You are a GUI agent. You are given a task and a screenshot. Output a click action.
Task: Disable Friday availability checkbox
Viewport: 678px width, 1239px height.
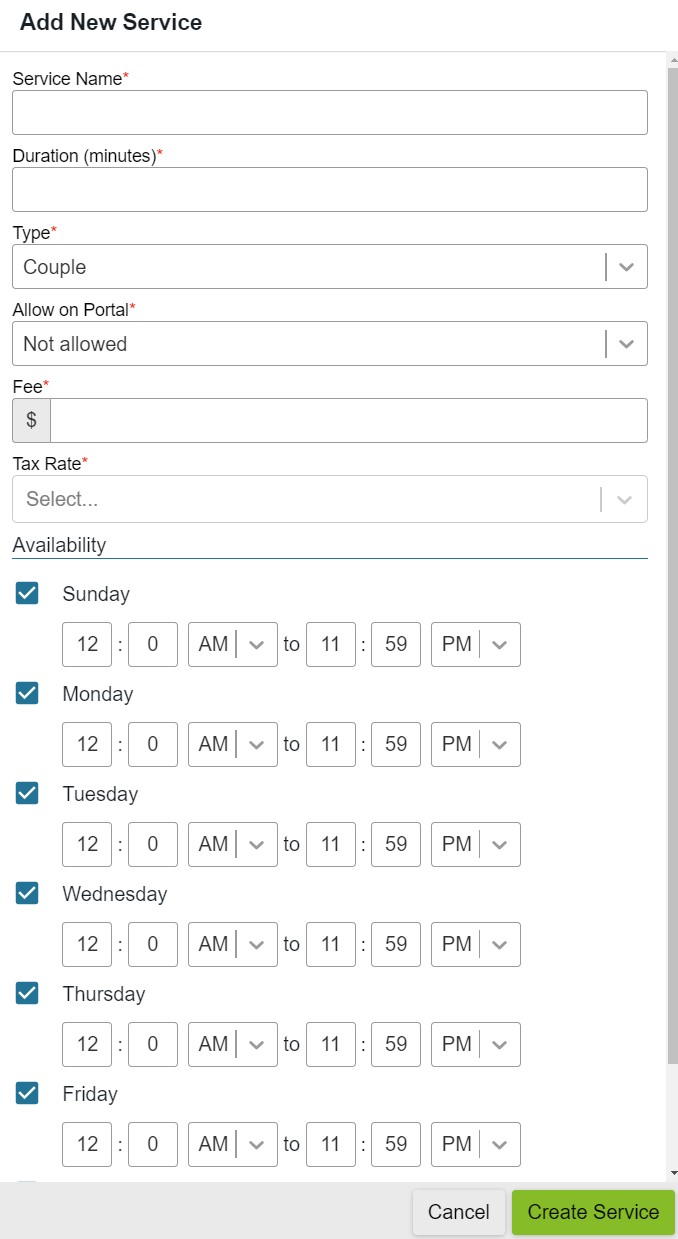coord(27,1093)
